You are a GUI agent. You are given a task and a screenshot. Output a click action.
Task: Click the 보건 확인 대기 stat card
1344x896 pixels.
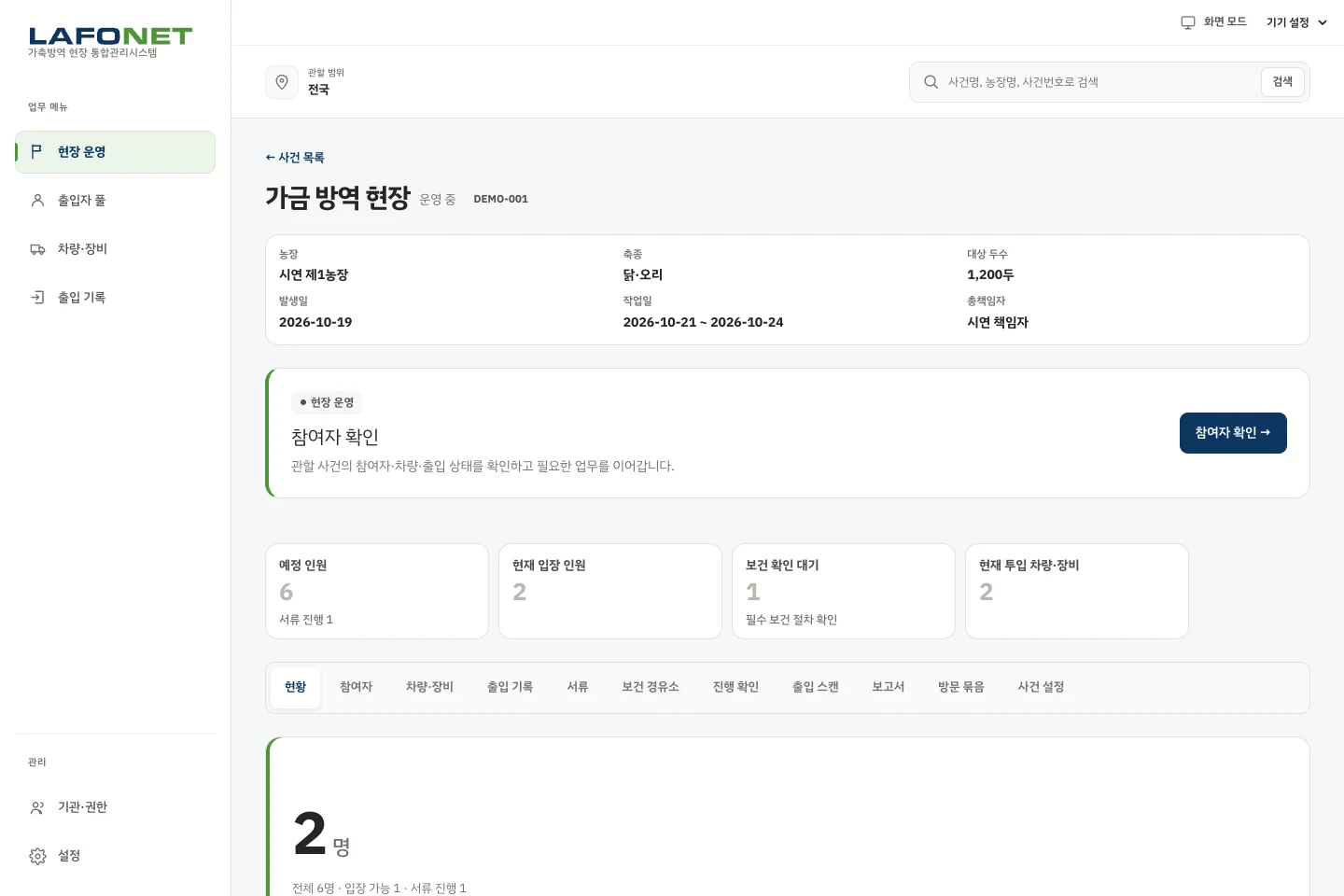pos(844,592)
